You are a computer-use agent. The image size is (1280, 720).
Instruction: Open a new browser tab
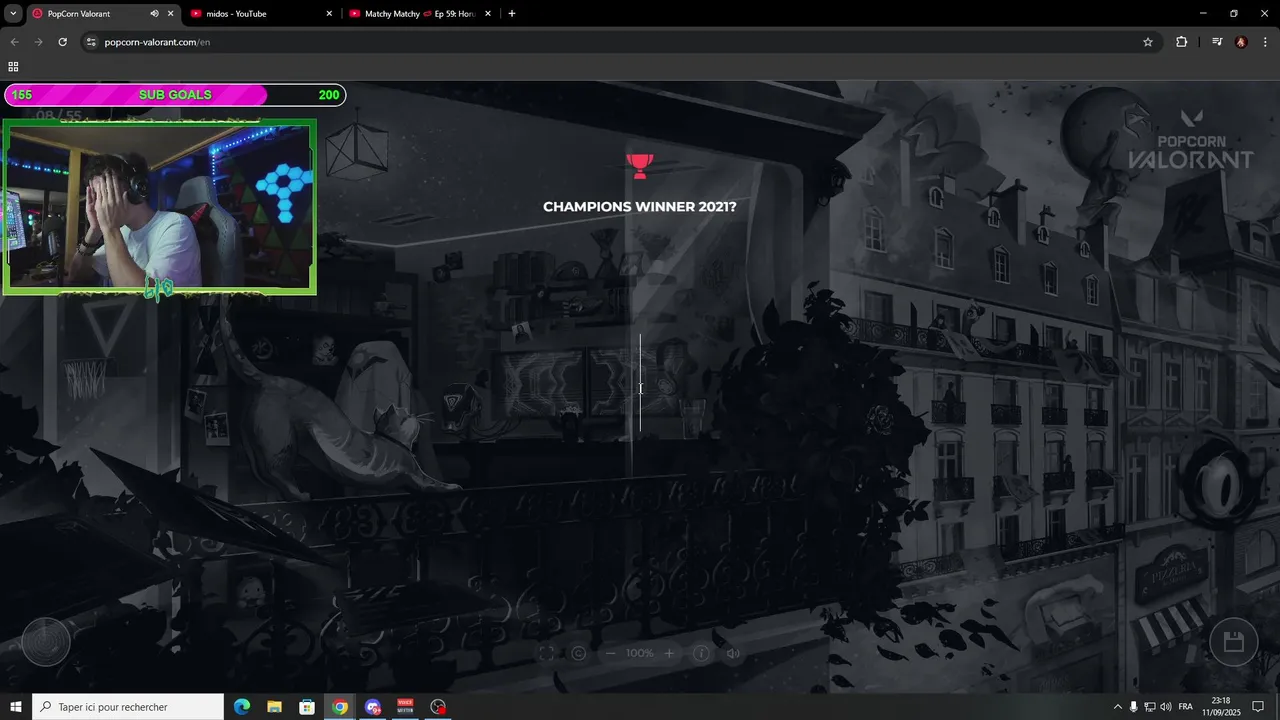(x=512, y=14)
